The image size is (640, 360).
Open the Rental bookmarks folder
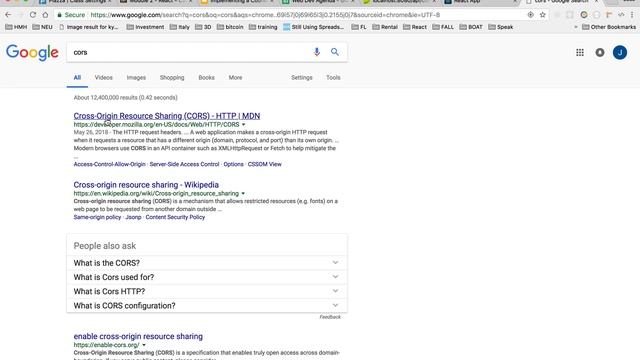[385, 27]
